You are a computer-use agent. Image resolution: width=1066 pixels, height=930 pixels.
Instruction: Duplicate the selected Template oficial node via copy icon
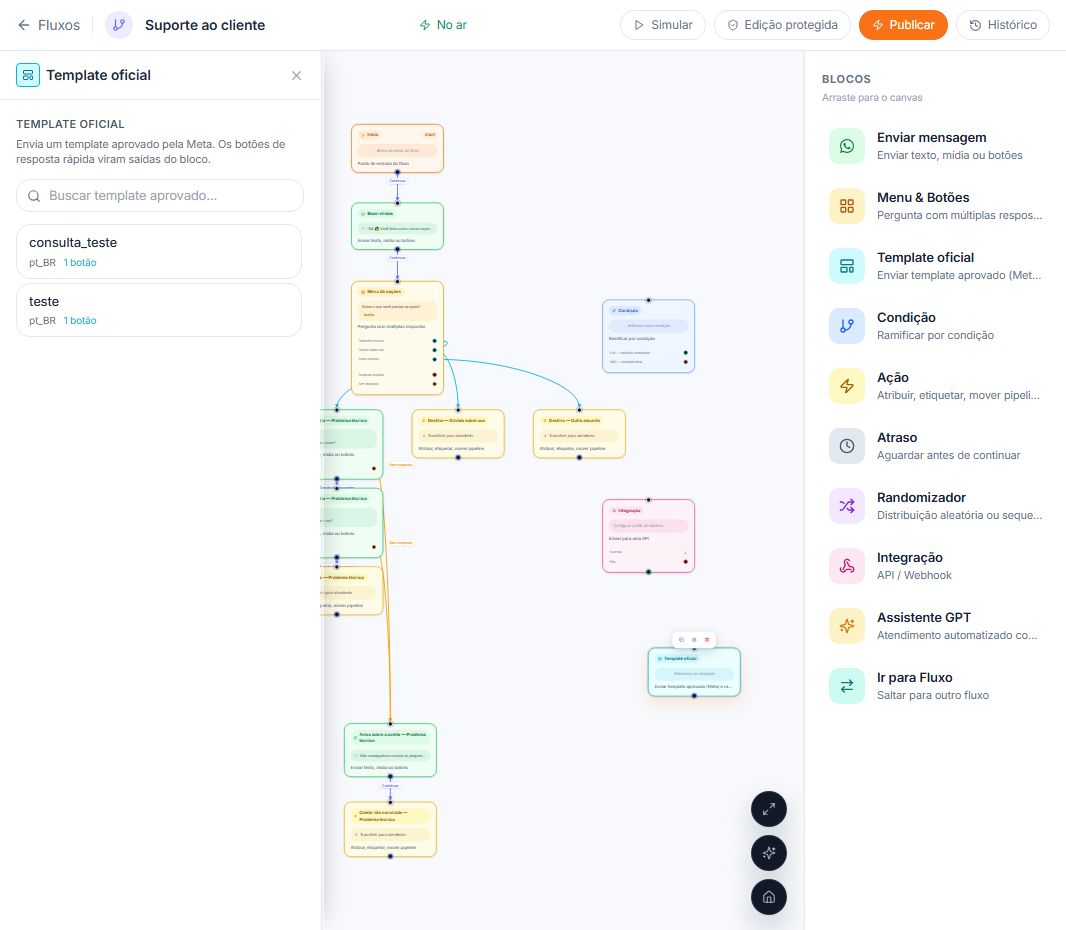(682, 640)
